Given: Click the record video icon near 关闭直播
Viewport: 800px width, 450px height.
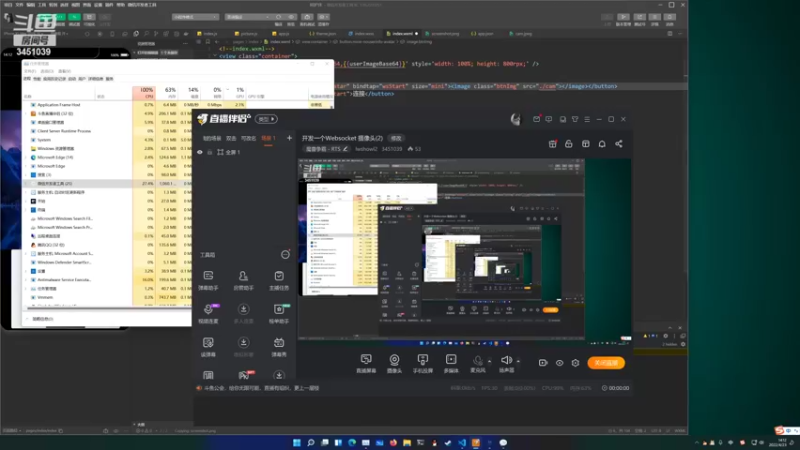Looking at the screenshot, I should coord(543,363).
